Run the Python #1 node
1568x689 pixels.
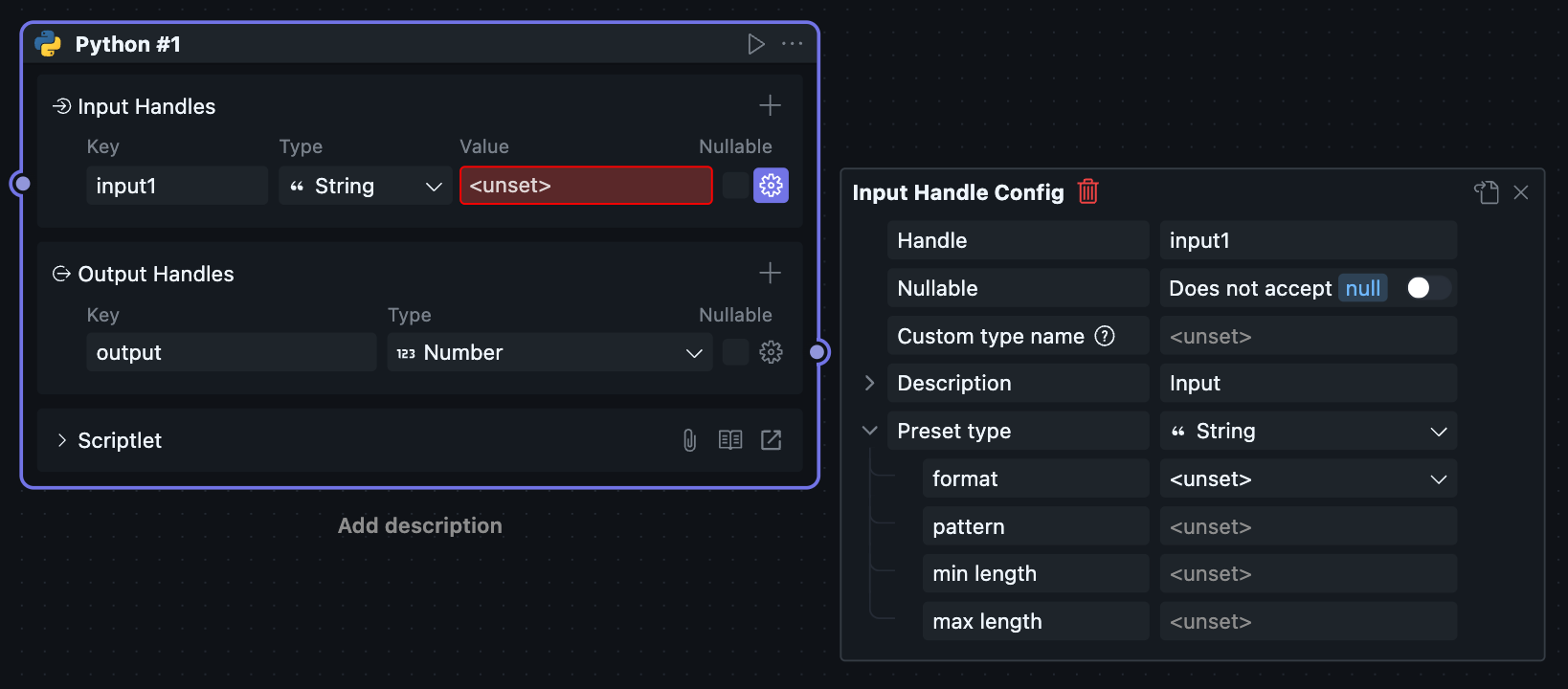pyautogui.click(x=756, y=44)
